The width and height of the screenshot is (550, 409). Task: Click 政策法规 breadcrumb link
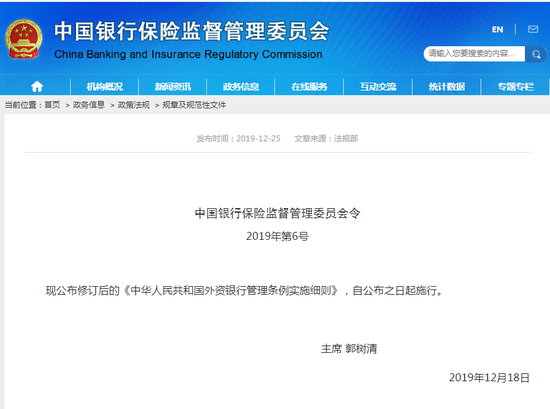[134, 105]
